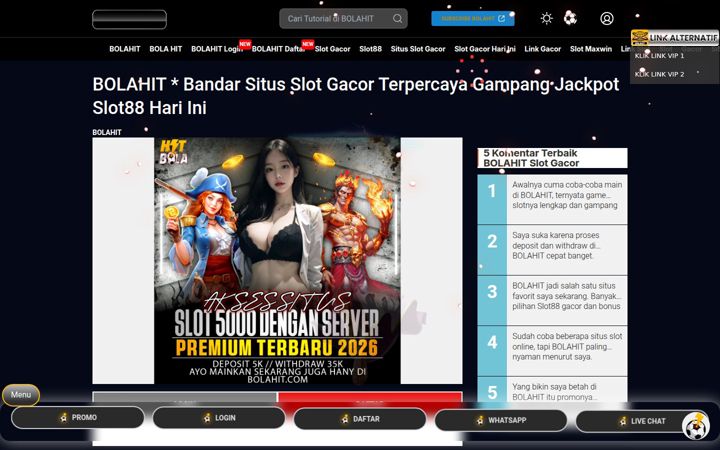This screenshot has width=720, height=450.
Task: Click the red button below the banner
Action: (x=370, y=398)
